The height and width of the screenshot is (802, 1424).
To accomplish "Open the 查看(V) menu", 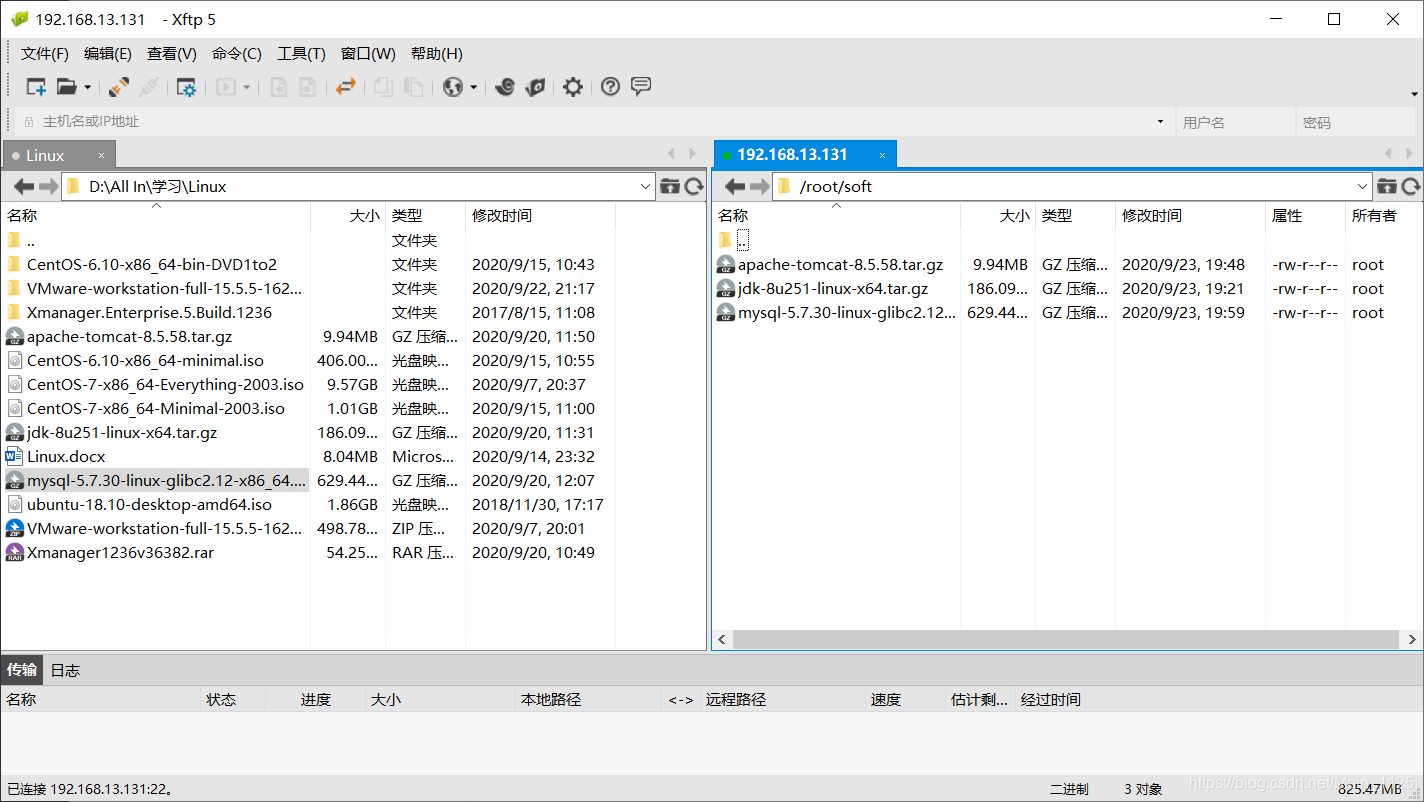I will (172, 54).
